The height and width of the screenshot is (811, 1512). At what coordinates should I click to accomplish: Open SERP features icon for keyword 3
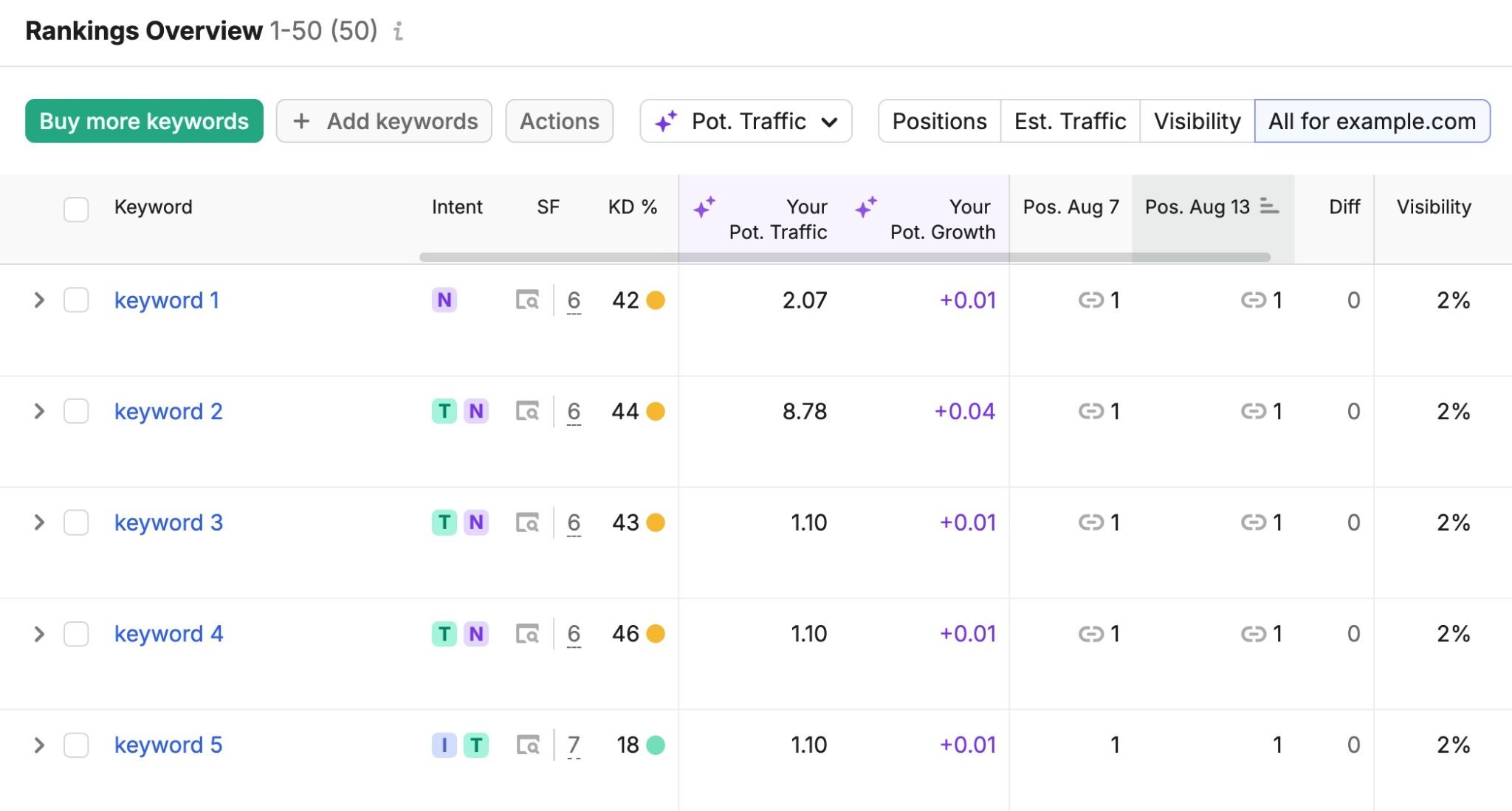pos(527,522)
